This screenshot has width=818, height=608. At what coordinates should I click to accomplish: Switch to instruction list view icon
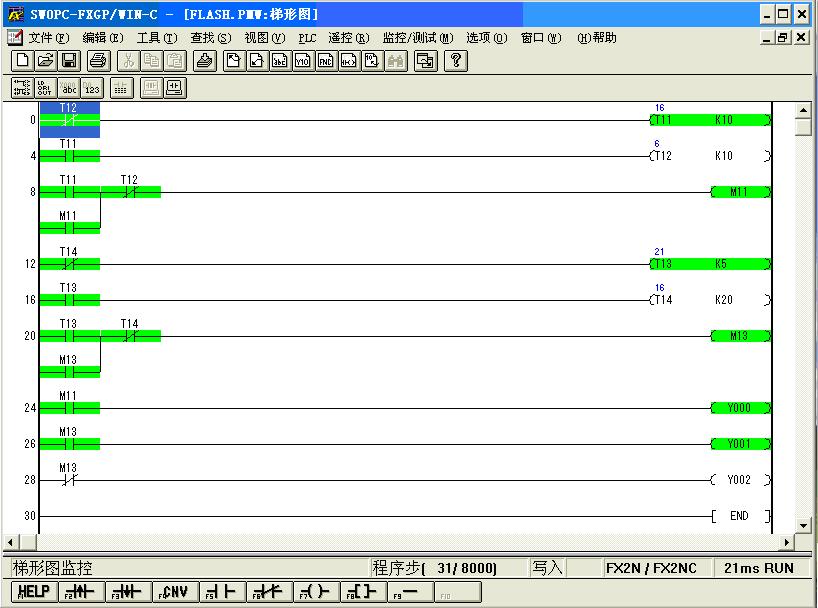[x=45, y=88]
